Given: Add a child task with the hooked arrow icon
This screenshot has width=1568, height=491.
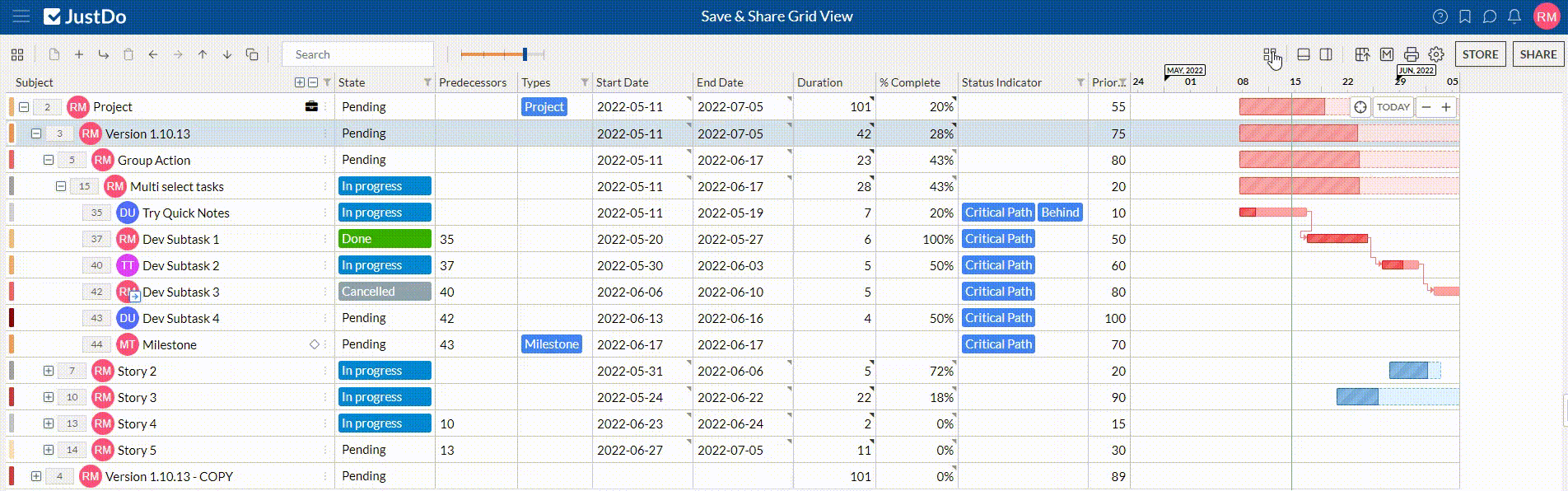Looking at the screenshot, I should (x=104, y=54).
